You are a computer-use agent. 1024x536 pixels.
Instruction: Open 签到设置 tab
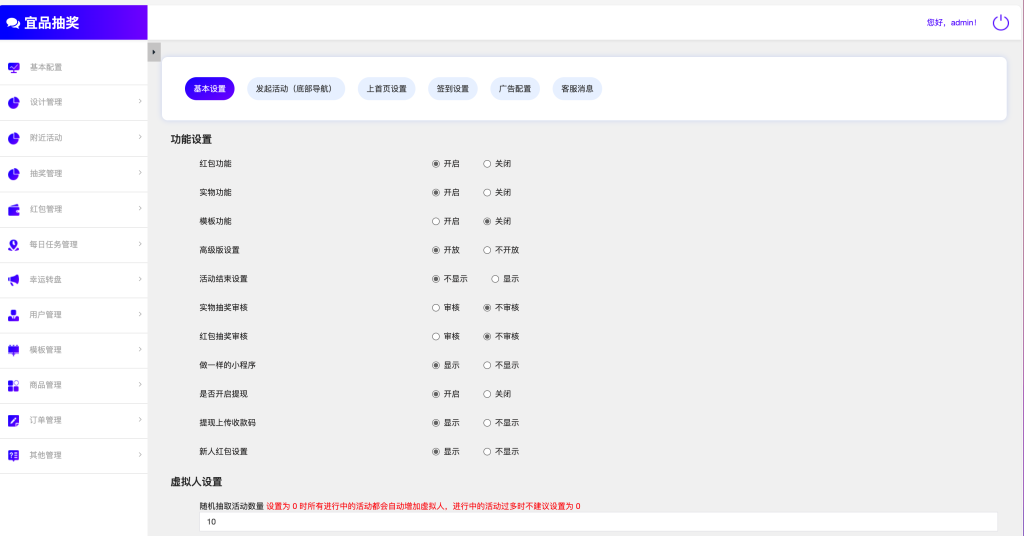[x=453, y=89]
